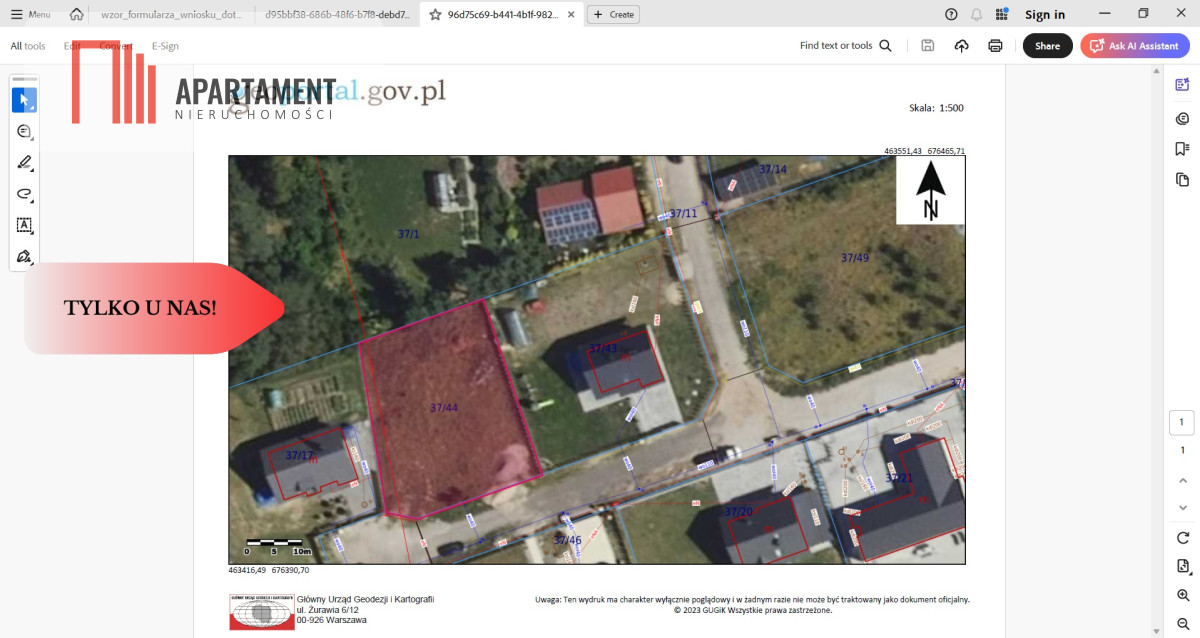Choose the add comment tool
This screenshot has width=1200, height=638.
(x=24, y=132)
